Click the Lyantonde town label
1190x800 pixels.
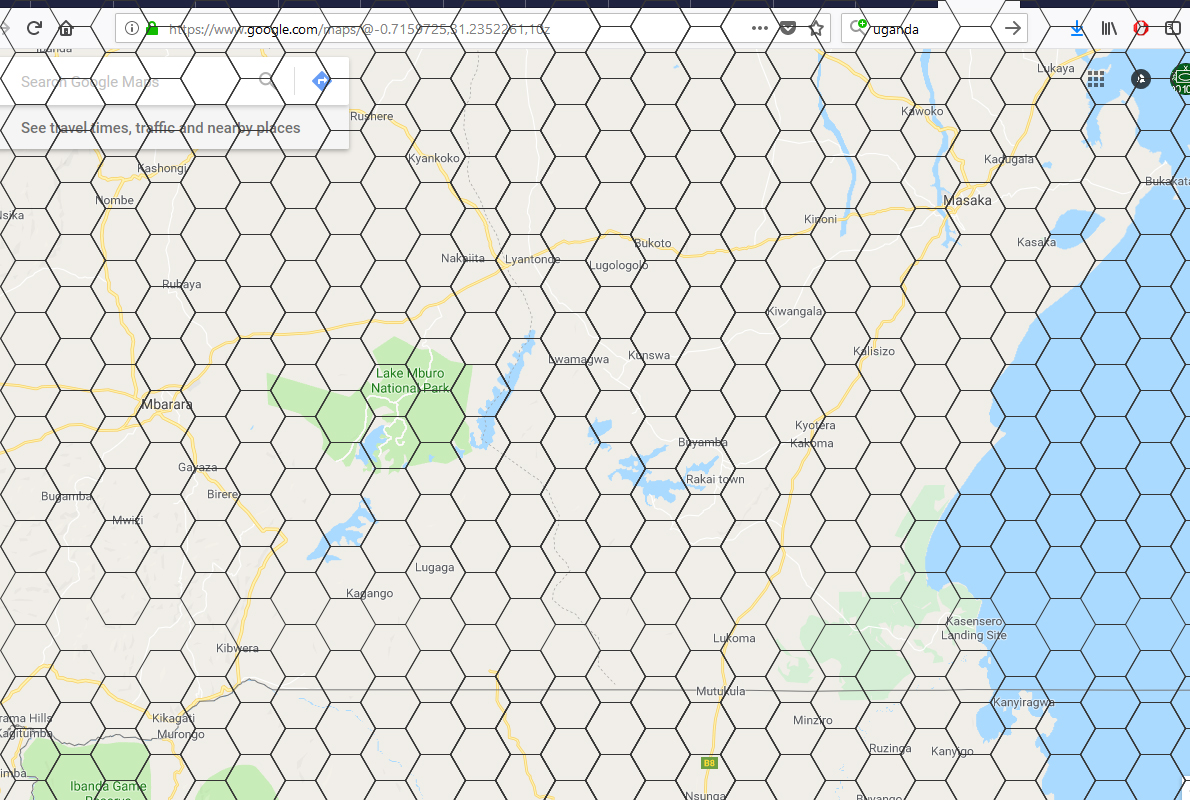click(x=533, y=259)
